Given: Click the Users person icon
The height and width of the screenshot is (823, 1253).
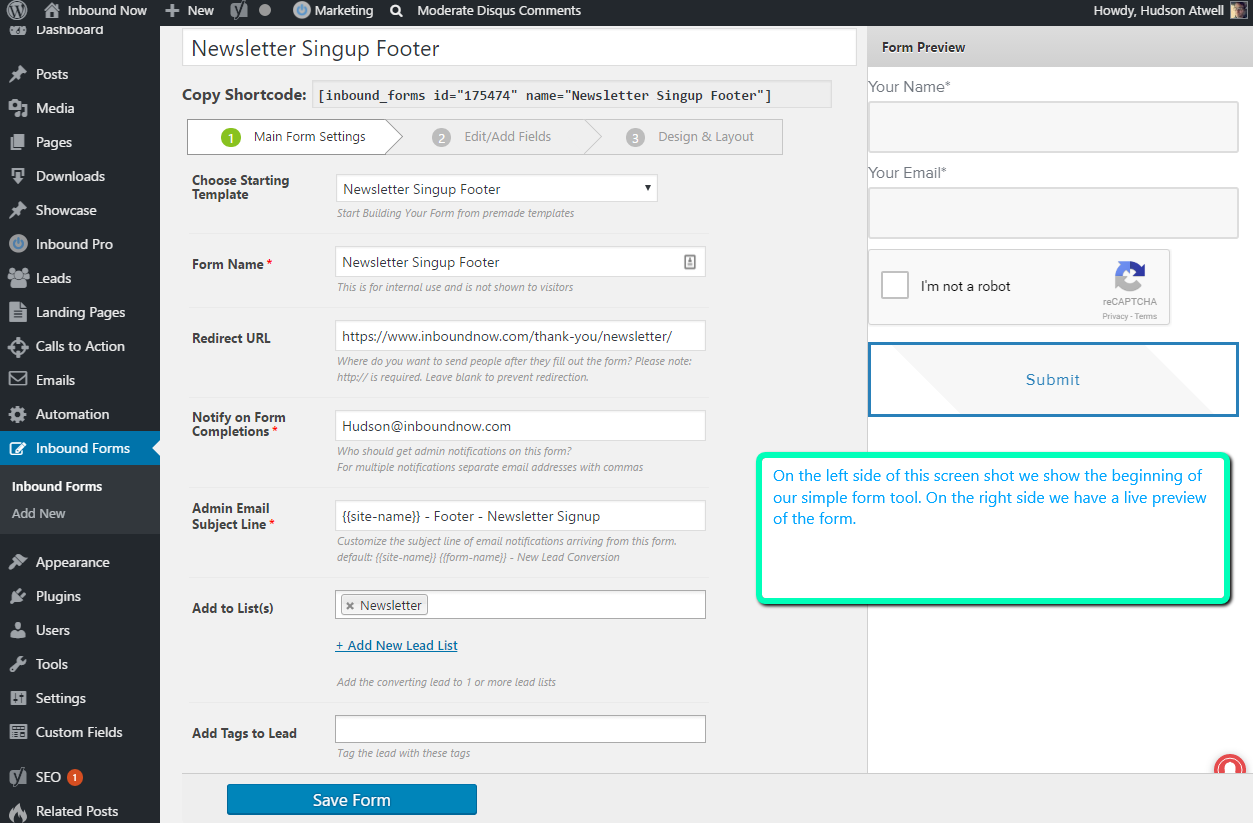Looking at the screenshot, I should pyautogui.click(x=17, y=630).
